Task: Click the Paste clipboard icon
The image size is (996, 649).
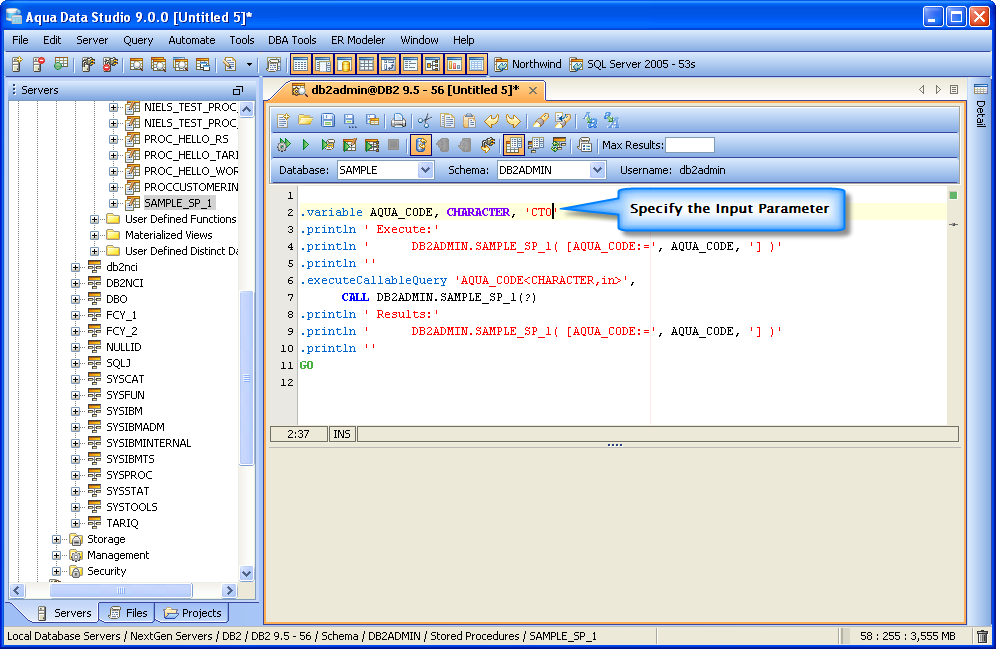Action: 468,120
